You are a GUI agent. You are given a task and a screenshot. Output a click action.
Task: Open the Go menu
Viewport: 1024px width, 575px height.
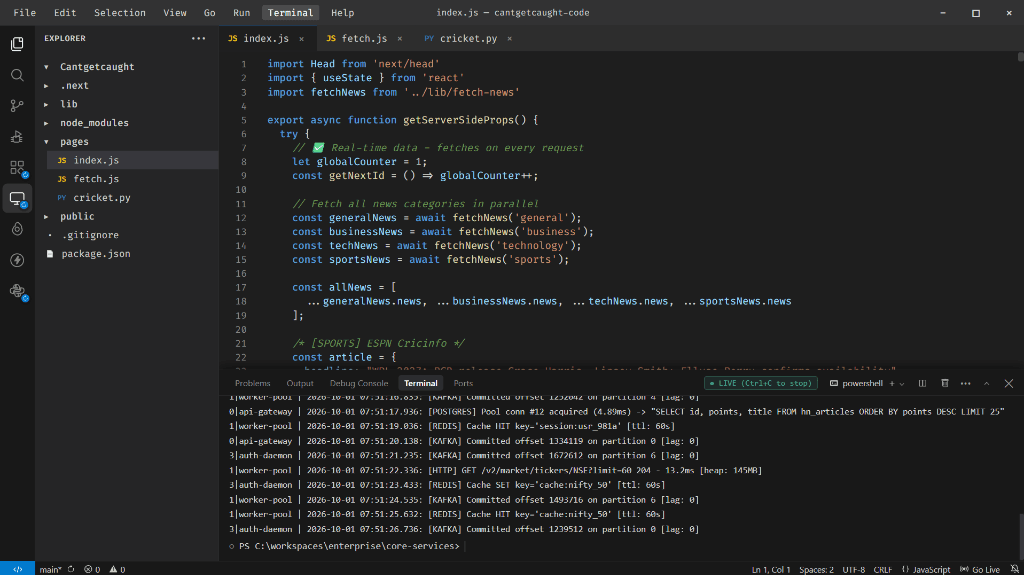pyautogui.click(x=209, y=12)
